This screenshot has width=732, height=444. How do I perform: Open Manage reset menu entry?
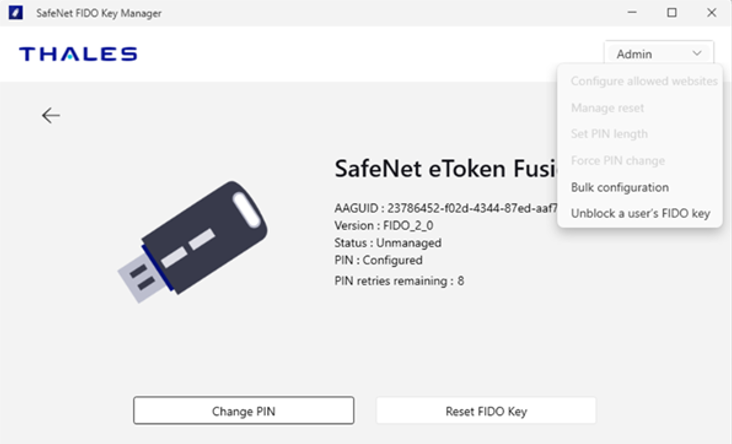(607, 107)
